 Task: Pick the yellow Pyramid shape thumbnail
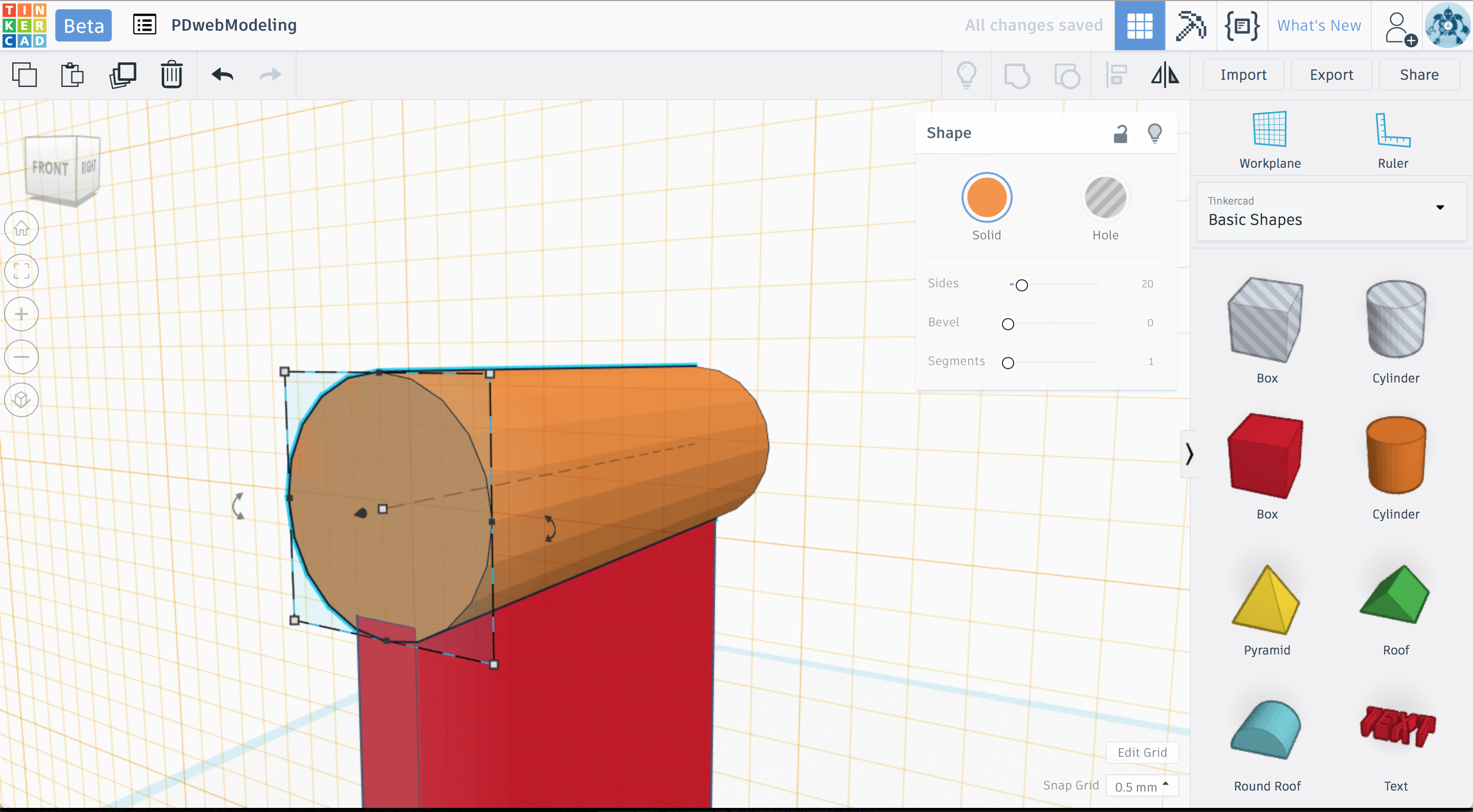point(1266,600)
